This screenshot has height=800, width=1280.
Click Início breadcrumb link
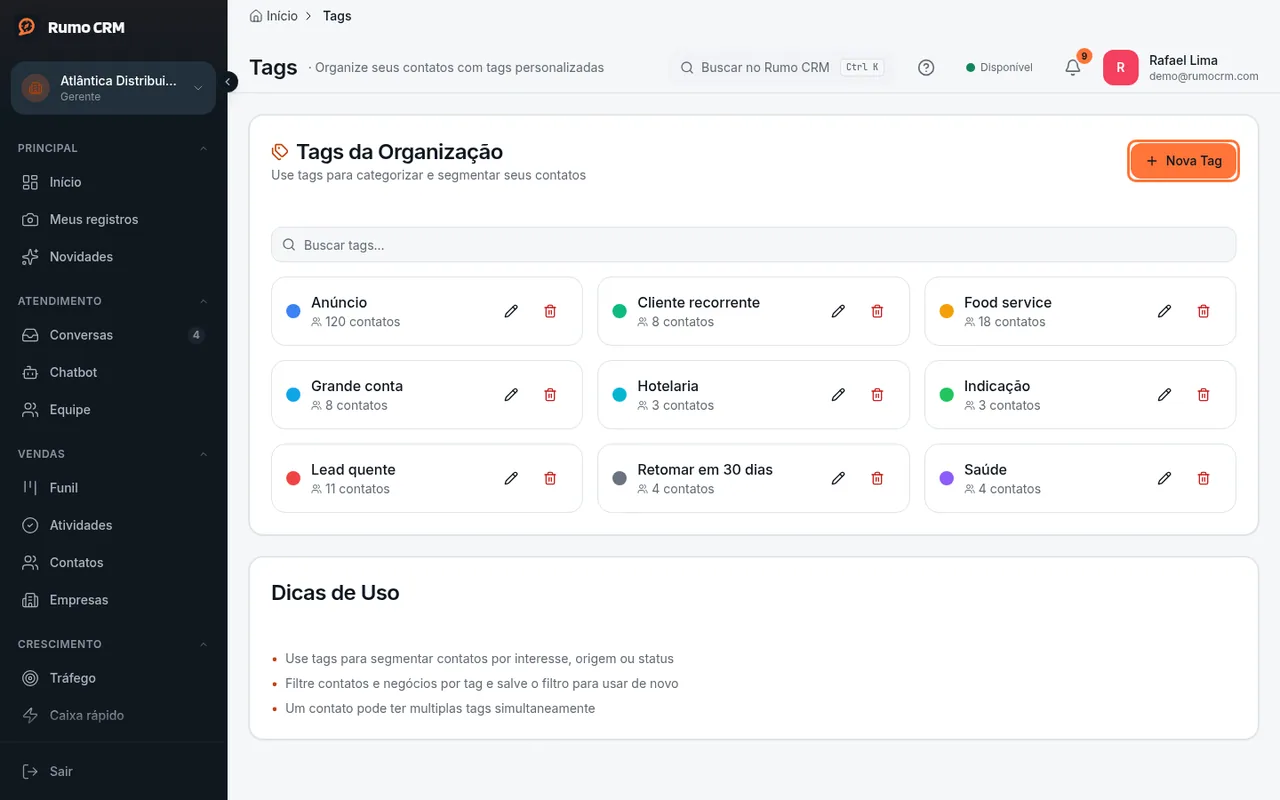pos(274,16)
